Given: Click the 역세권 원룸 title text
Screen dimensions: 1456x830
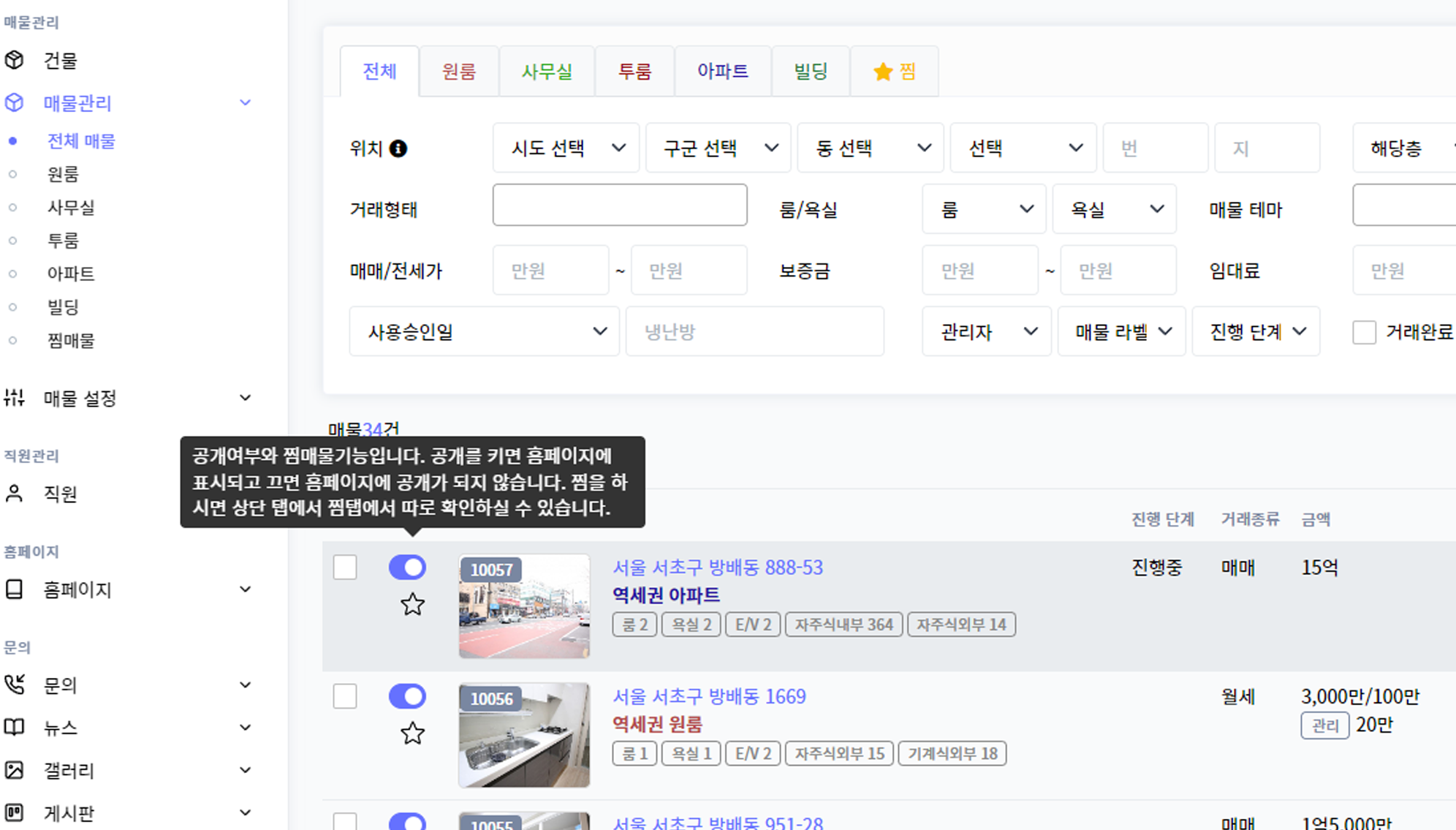Looking at the screenshot, I should 657,724.
